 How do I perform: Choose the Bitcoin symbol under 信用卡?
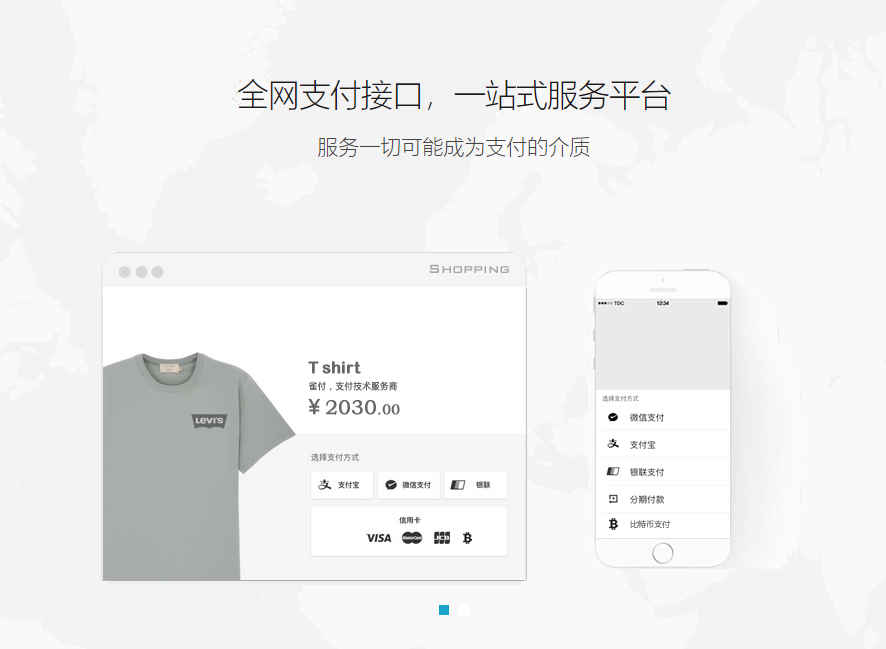[x=467, y=538]
